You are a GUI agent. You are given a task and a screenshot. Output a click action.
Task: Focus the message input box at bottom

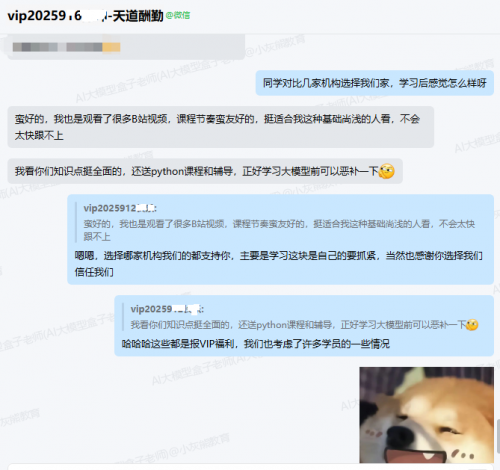[250, 467]
